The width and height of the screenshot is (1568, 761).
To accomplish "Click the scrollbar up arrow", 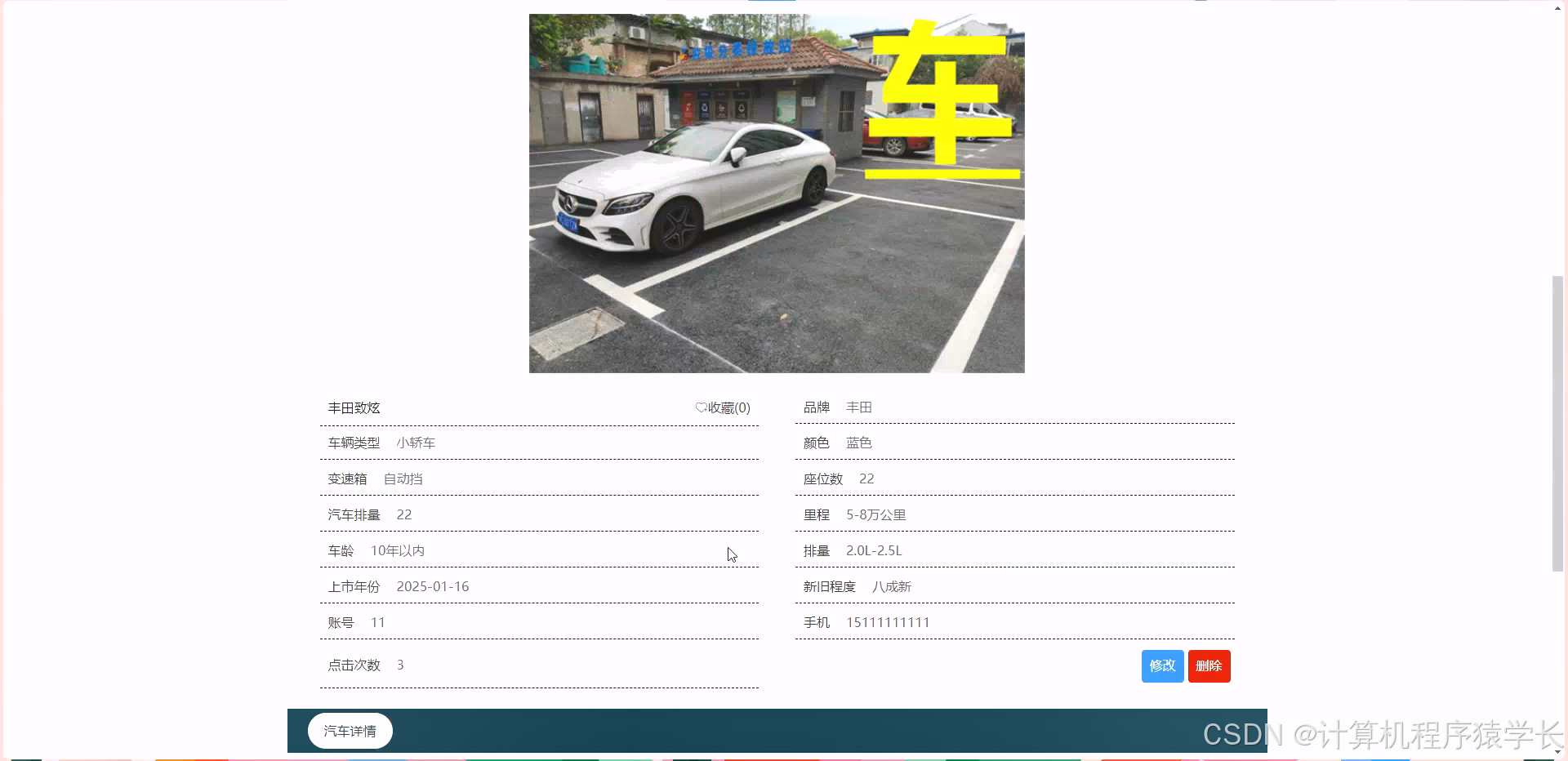I will [x=1558, y=7].
